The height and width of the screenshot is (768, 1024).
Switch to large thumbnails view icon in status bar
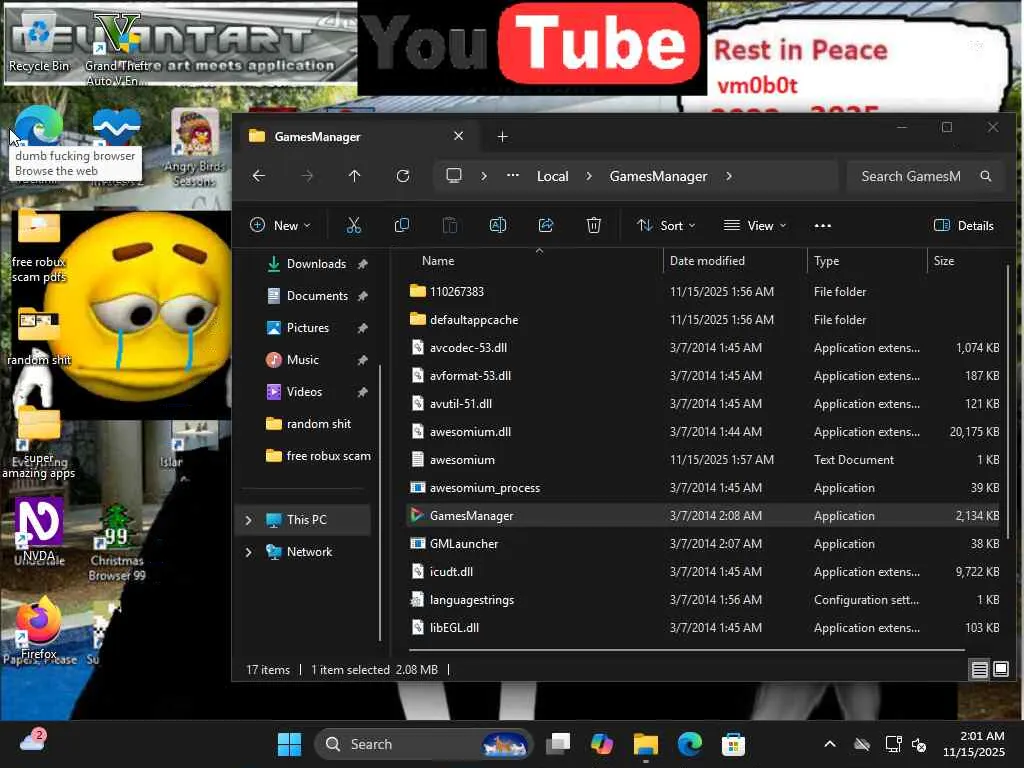(1000, 669)
